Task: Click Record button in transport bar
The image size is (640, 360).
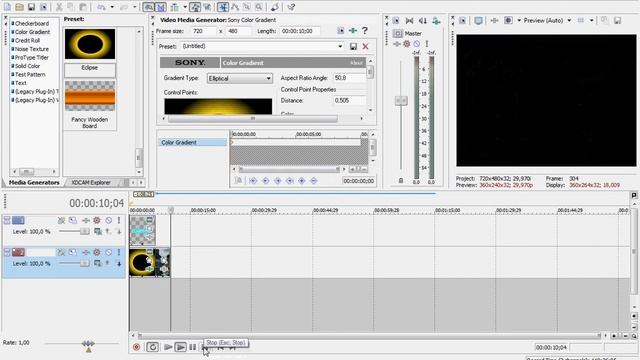Action: [x=136, y=347]
